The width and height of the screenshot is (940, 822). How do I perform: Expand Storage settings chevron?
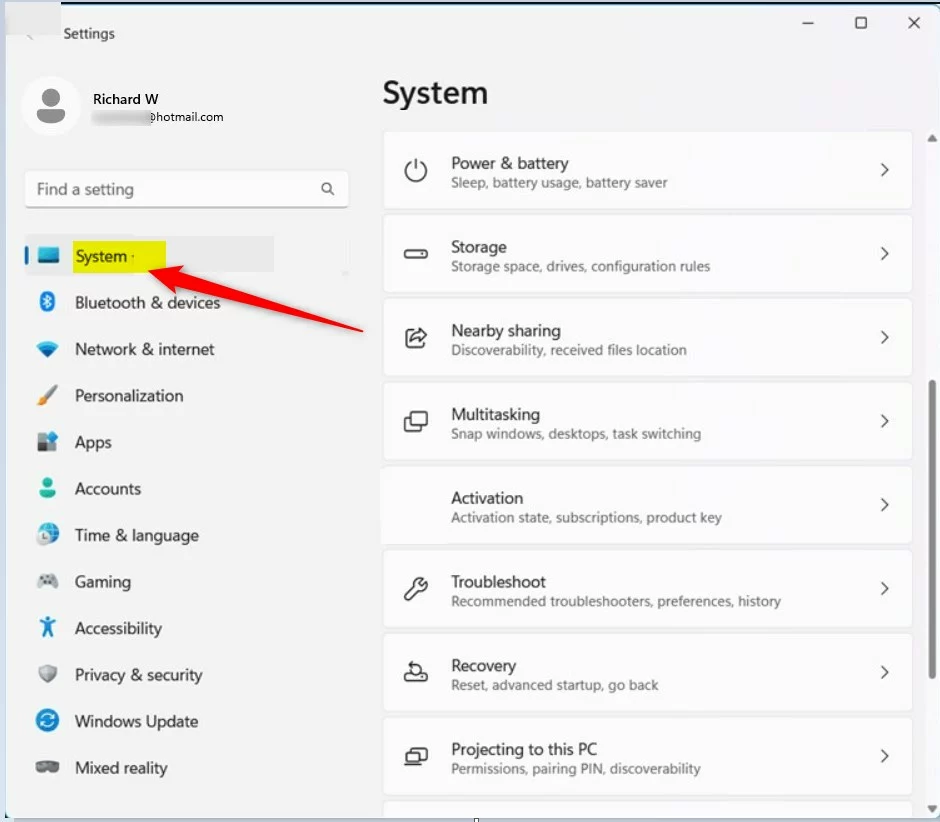(x=884, y=254)
